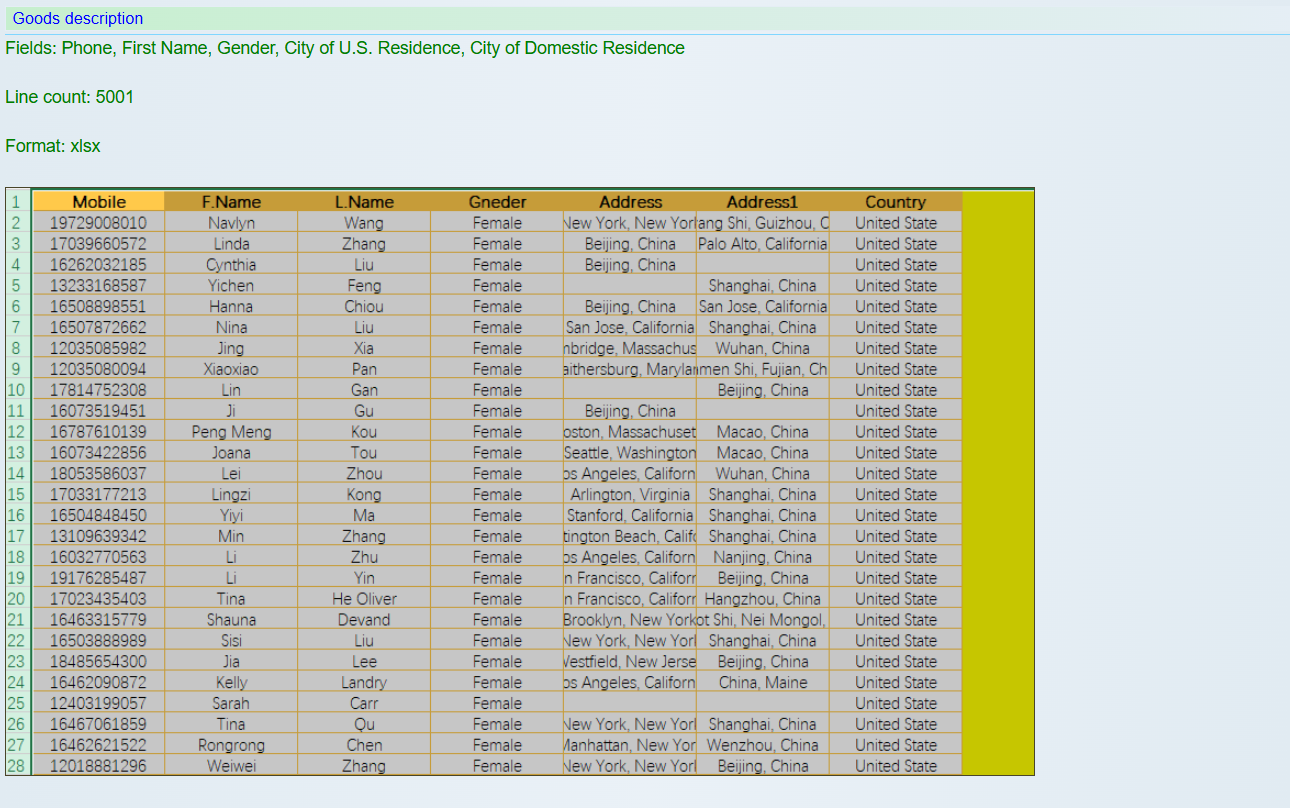The height and width of the screenshot is (808, 1290).
Task: Select row number 1 in spreadsheet
Action: [x=16, y=202]
